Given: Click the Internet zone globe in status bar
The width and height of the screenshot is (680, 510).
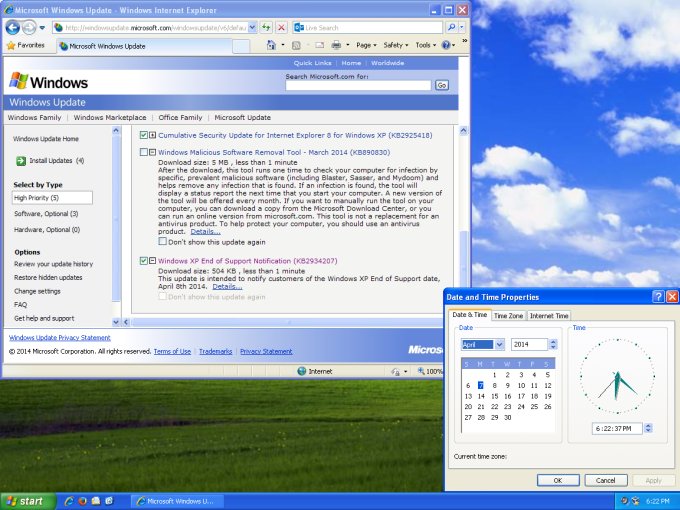Looking at the screenshot, I should coord(302,371).
